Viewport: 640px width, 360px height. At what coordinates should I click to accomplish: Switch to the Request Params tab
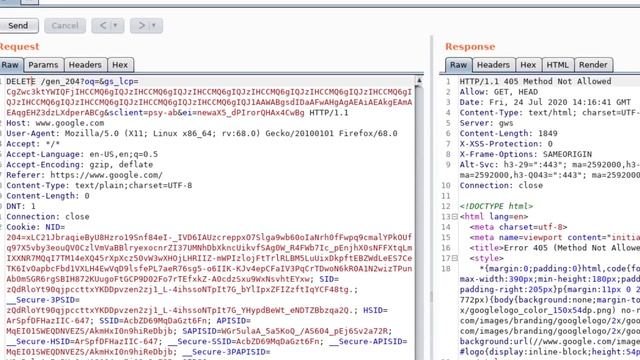(43, 65)
